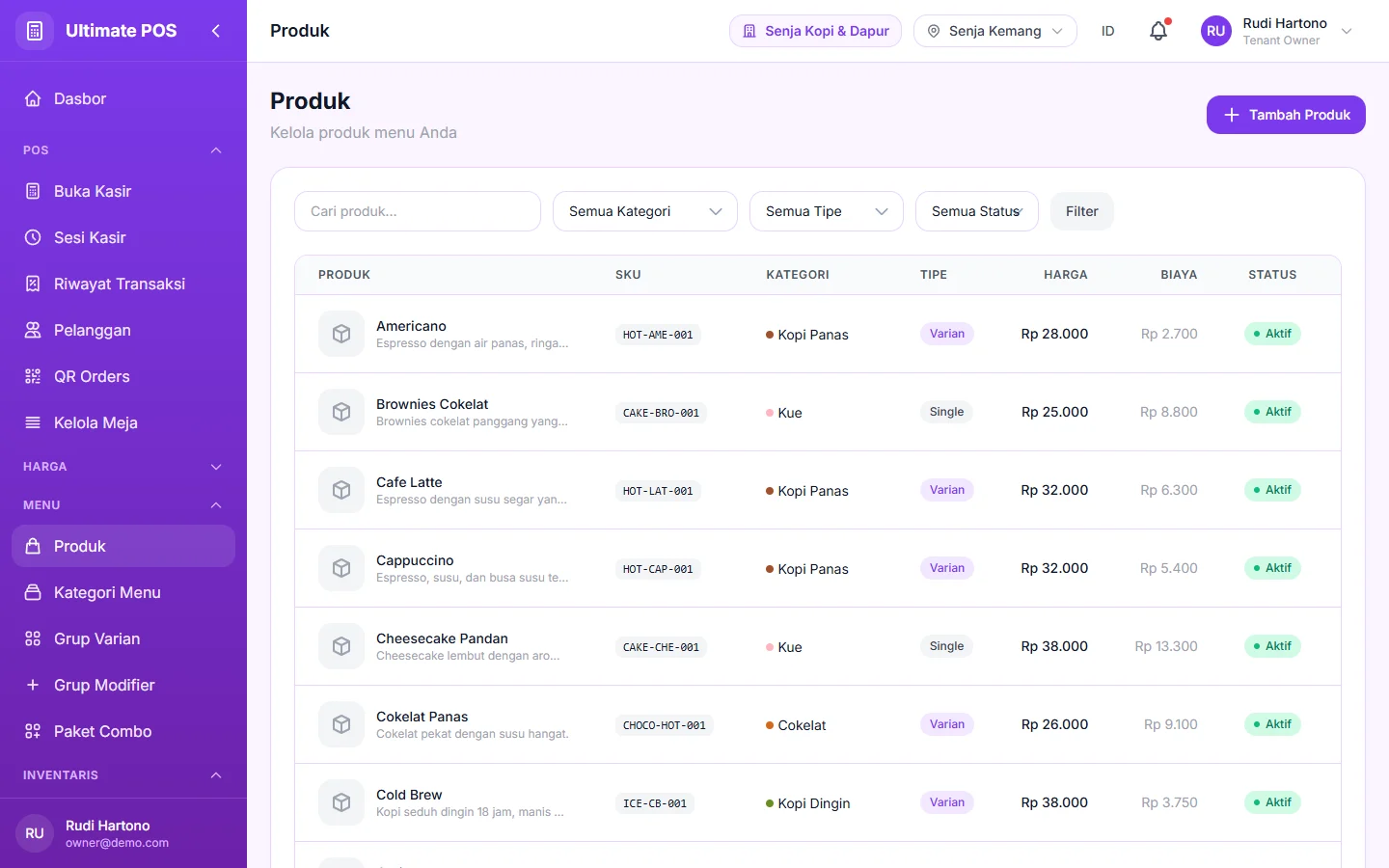Select Produk in the sidebar
Image resolution: width=1389 pixels, height=868 pixels.
123,546
